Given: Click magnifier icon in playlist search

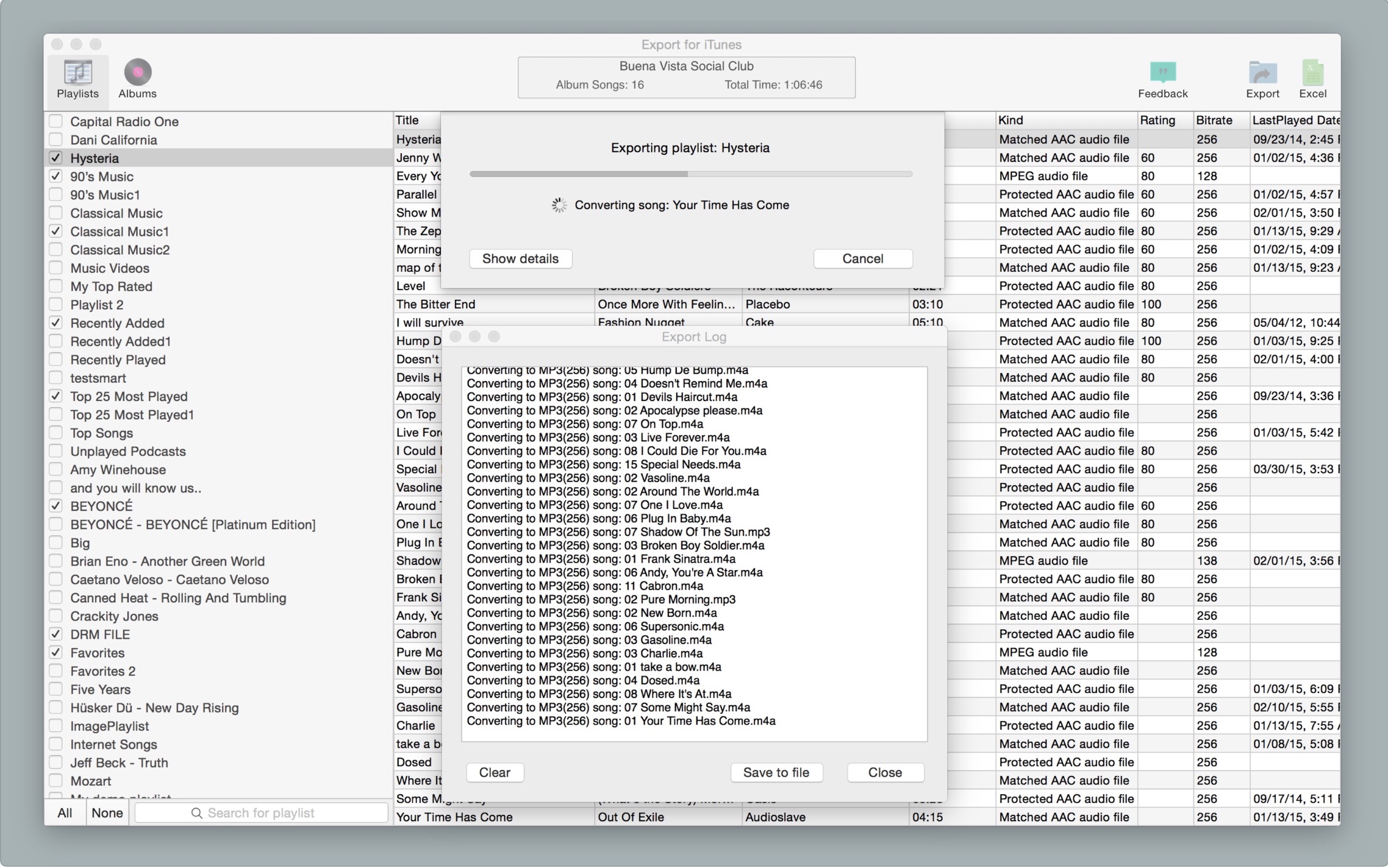Looking at the screenshot, I should coord(196,813).
